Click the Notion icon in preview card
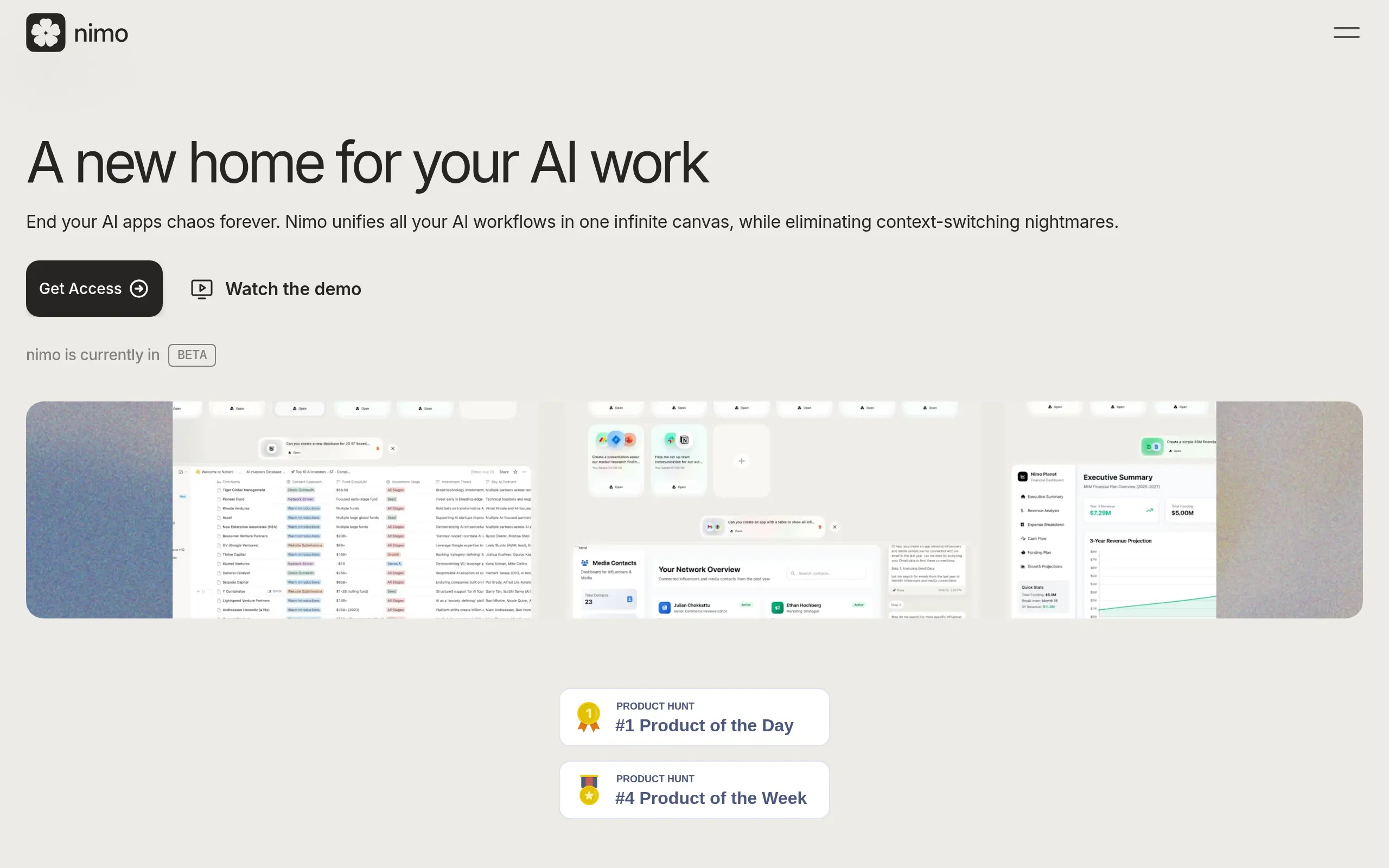 684,440
